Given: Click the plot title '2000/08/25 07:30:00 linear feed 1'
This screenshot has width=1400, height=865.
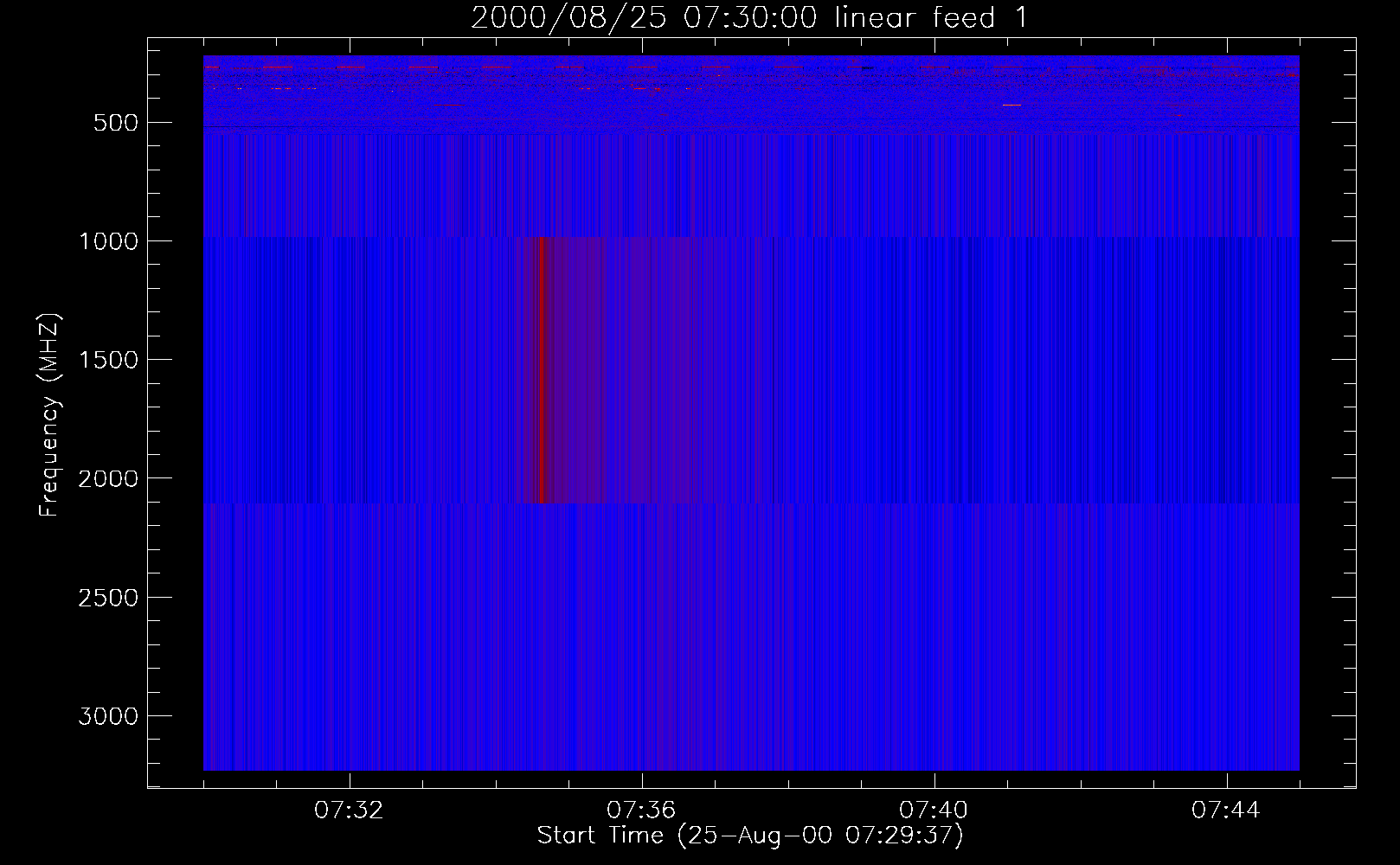Looking at the screenshot, I should [x=749, y=17].
